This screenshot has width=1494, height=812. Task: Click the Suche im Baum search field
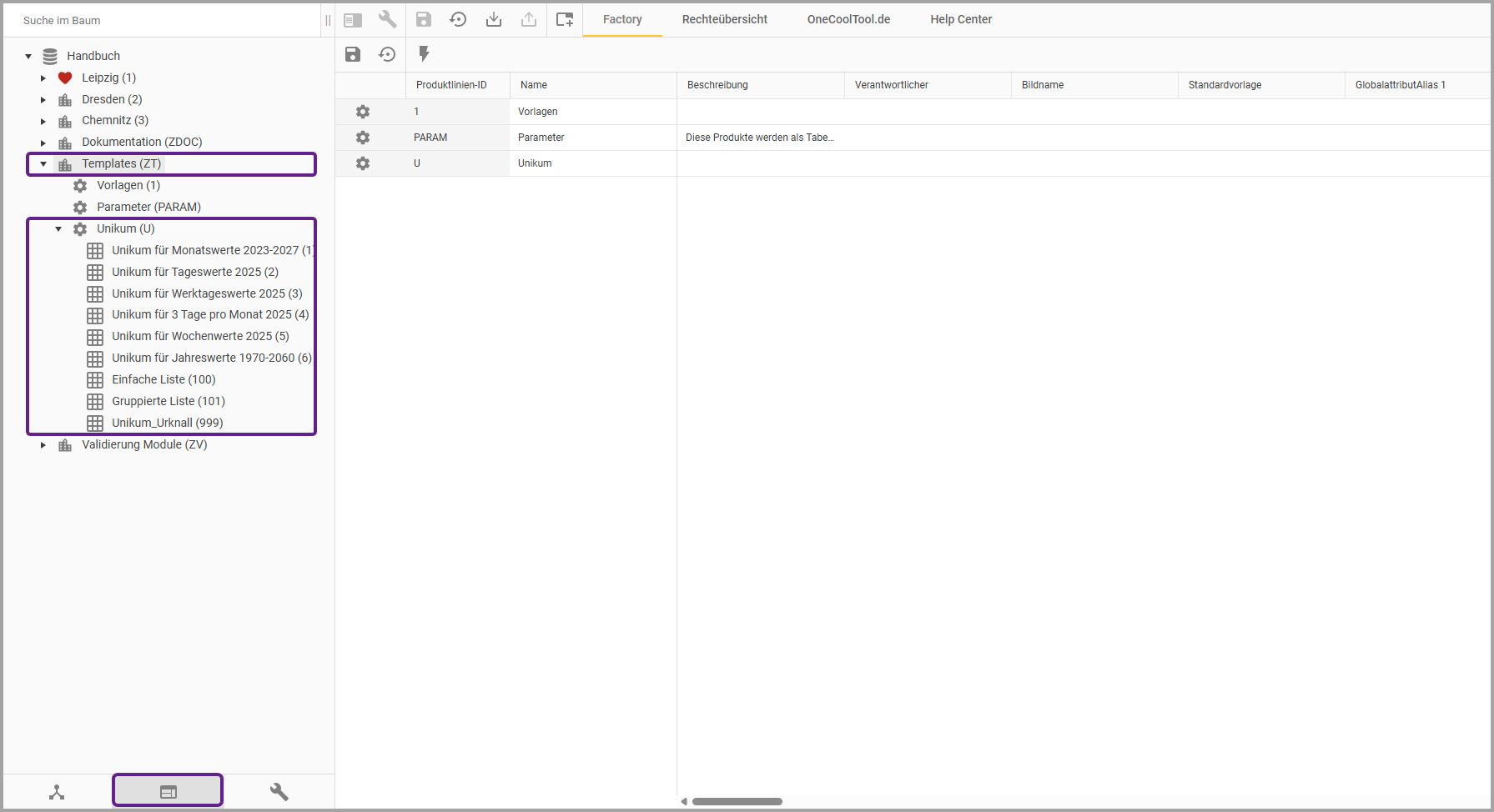coord(167,20)
